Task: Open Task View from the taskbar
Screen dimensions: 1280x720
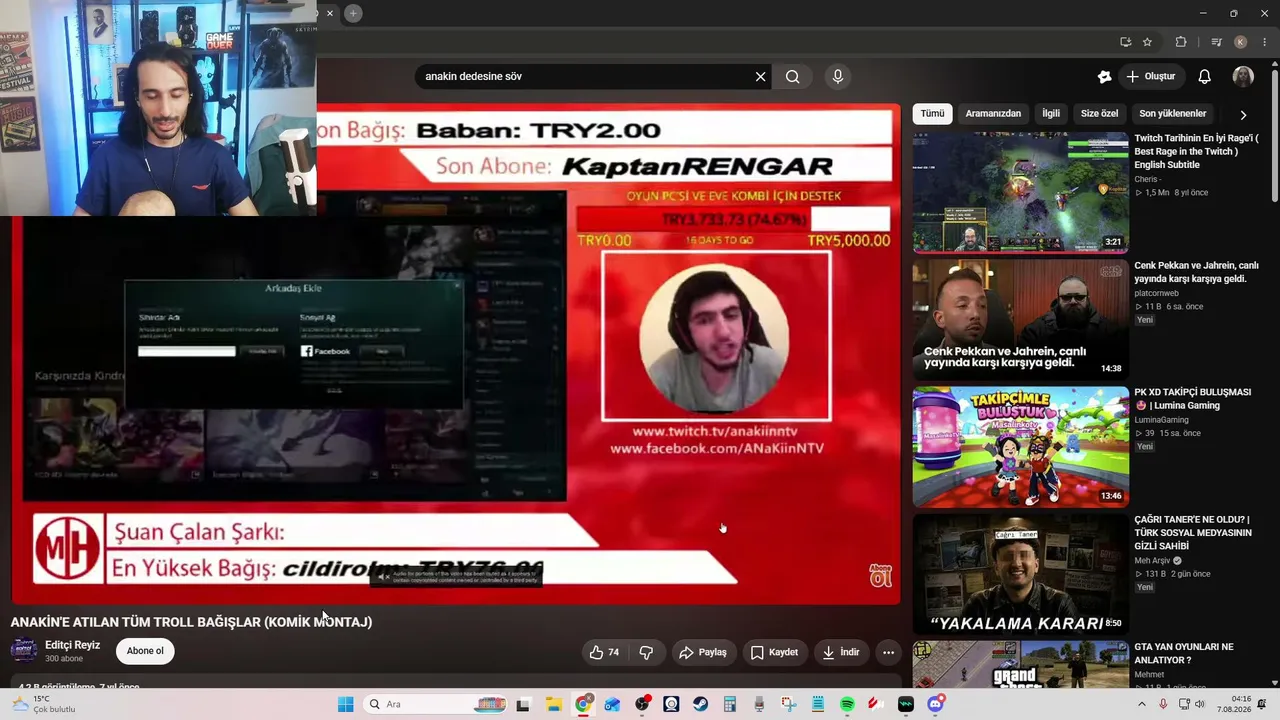Action: click(x=523, y=704)
